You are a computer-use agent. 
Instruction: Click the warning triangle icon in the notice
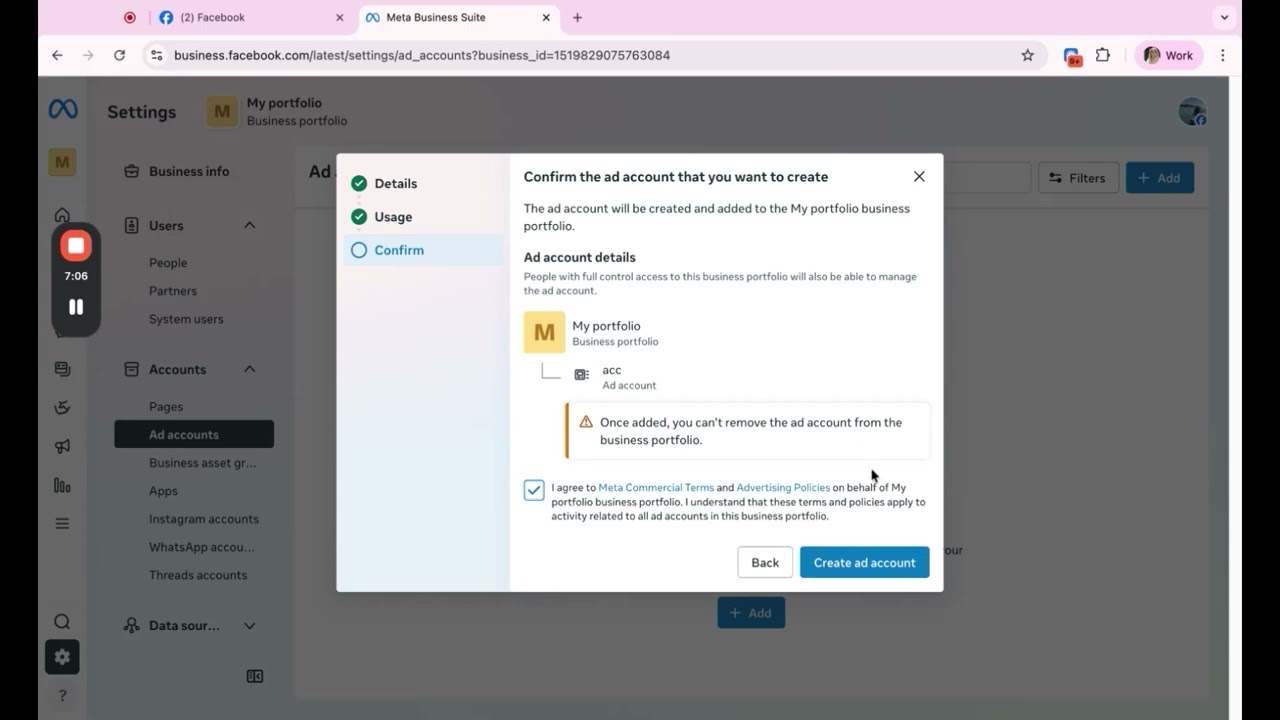tap(586, 422)
